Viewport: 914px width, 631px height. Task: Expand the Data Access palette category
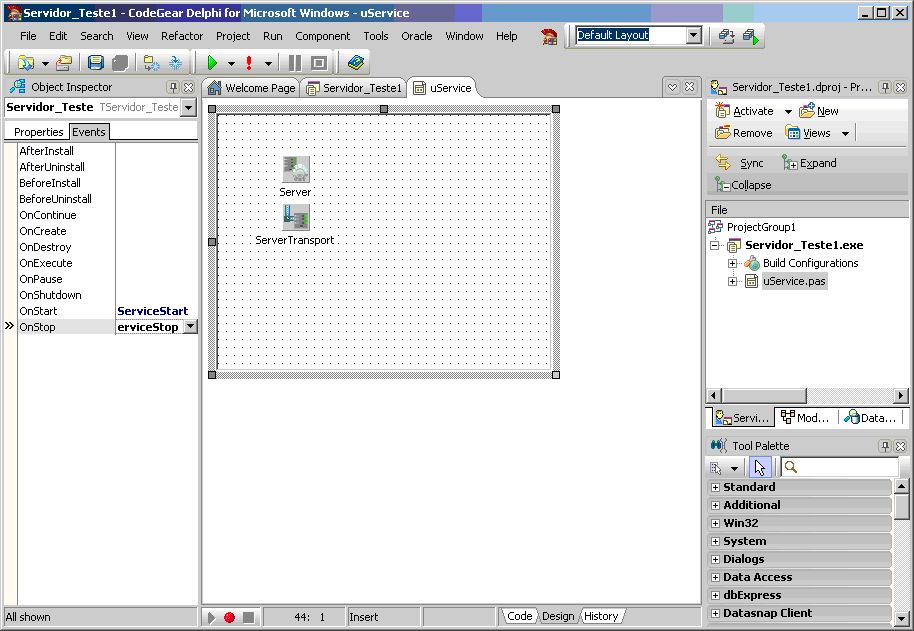715,577
